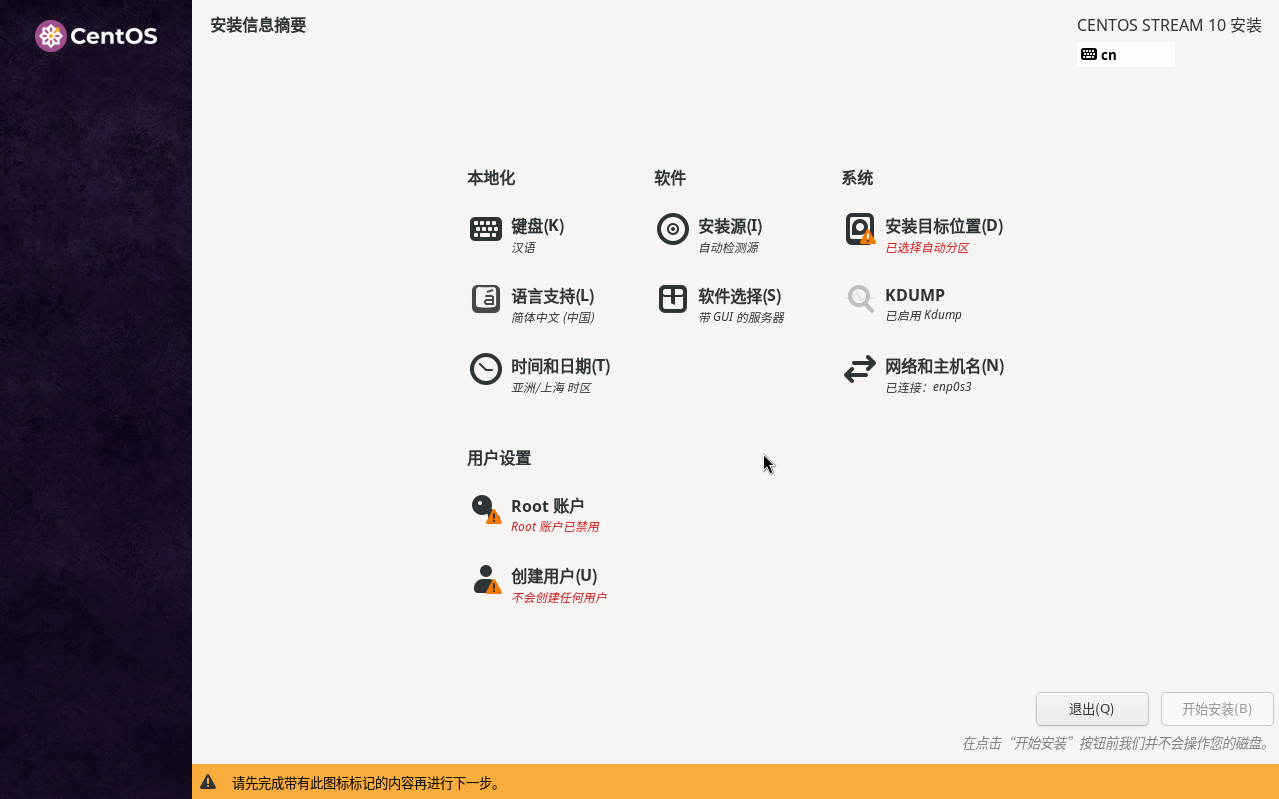Click the 系统 section heading
This screenshot has width=1279, height=799.
click(857, 178)
